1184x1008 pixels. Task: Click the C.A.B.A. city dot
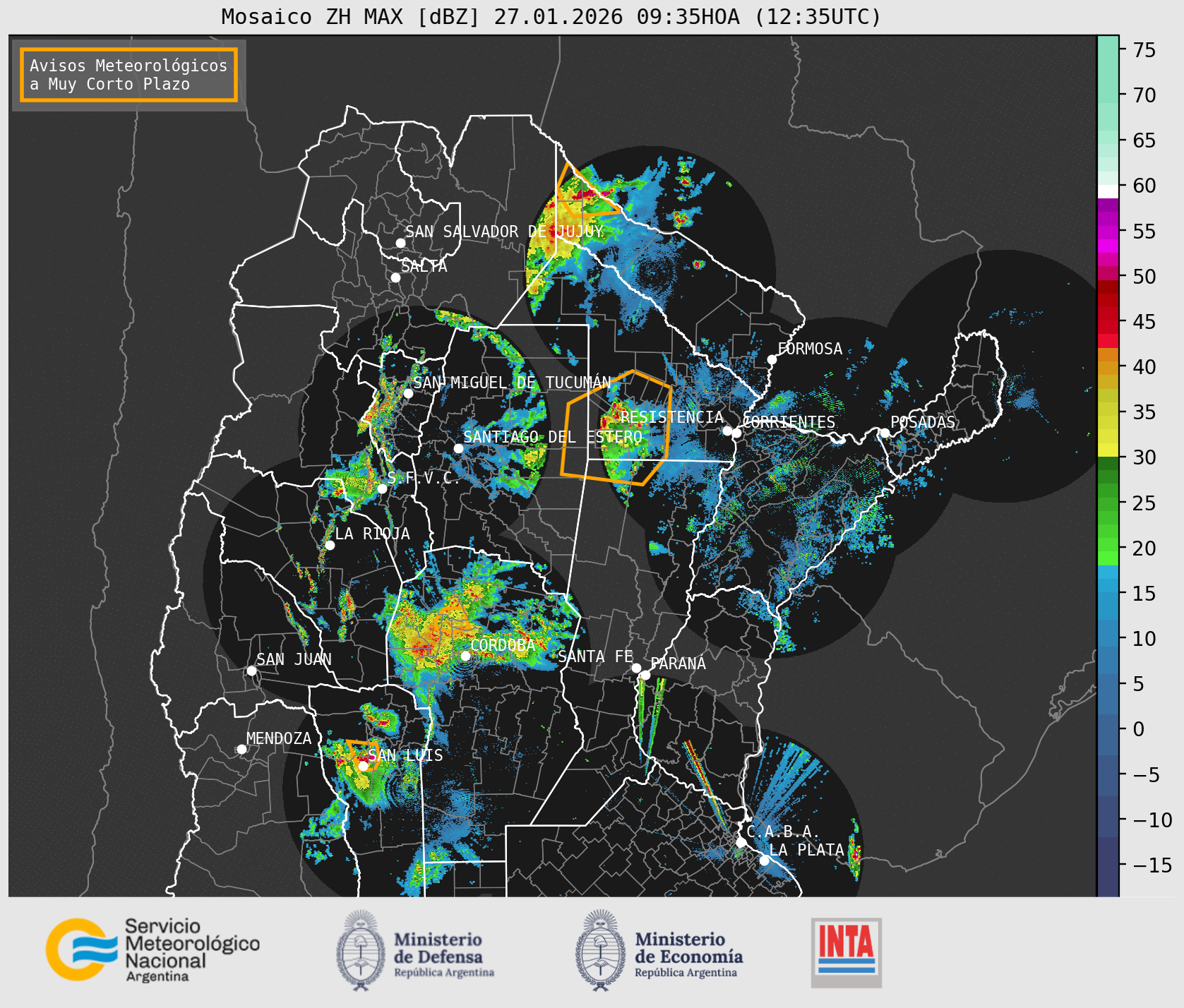click(x=741, y=842)
